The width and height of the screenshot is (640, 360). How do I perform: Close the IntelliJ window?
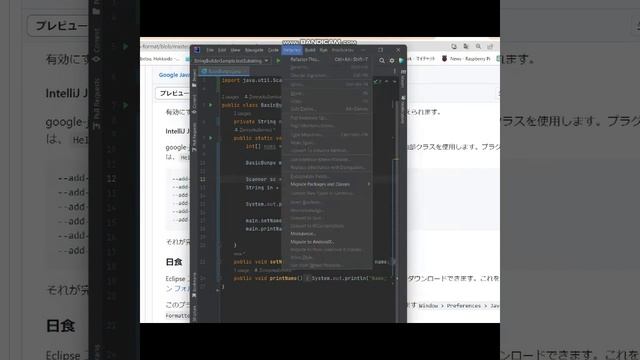click(398, 50)
